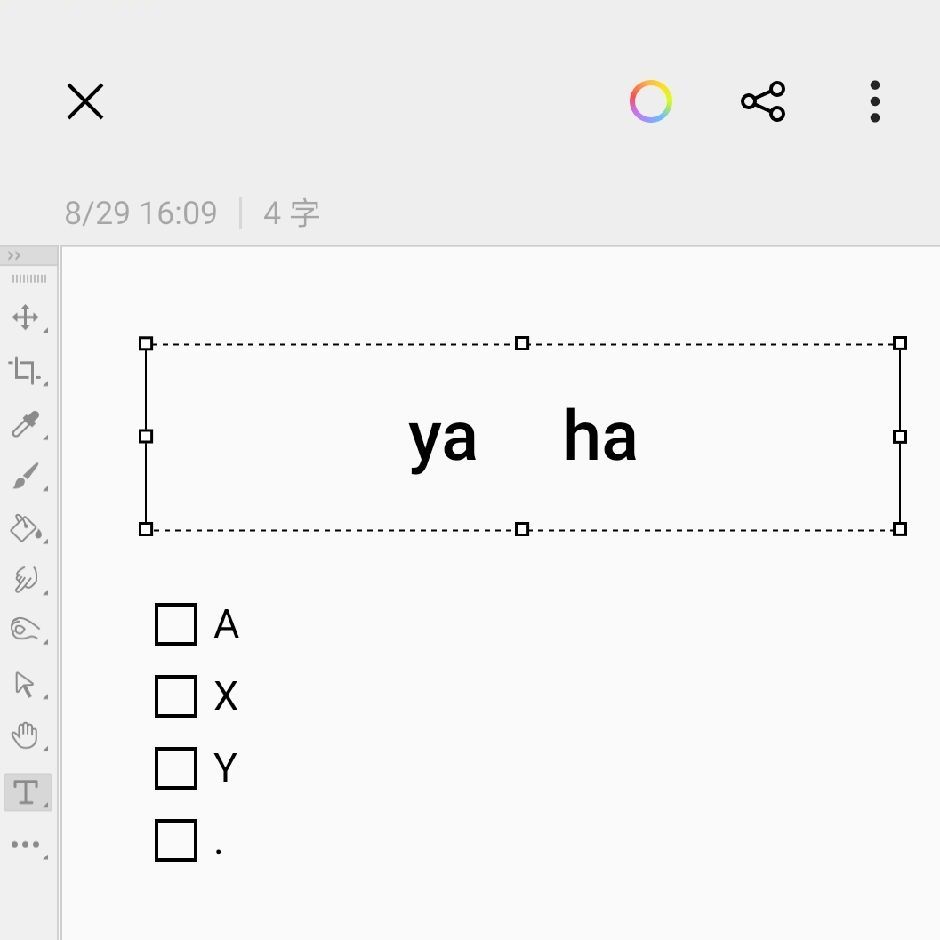Select the Move tool
This screenshot has width=940, height=940.
click(25, 318)
